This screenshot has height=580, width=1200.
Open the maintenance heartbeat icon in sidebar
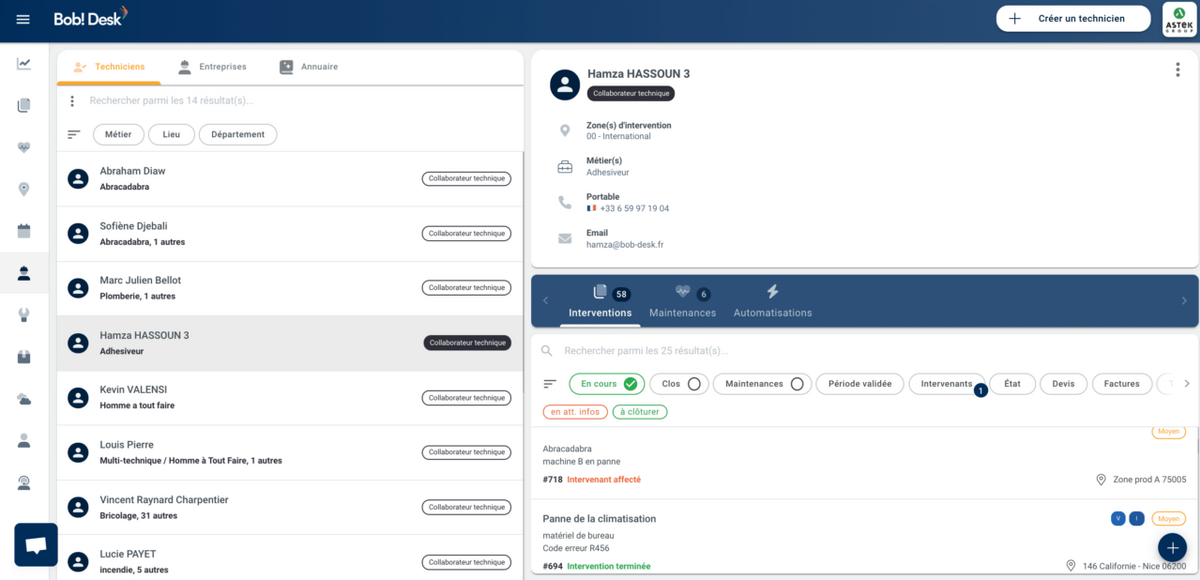point(24,147)
